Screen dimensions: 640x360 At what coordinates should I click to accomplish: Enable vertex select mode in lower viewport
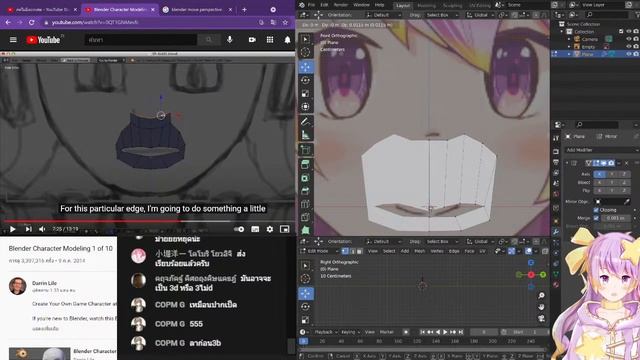click(x=345, y=251)
